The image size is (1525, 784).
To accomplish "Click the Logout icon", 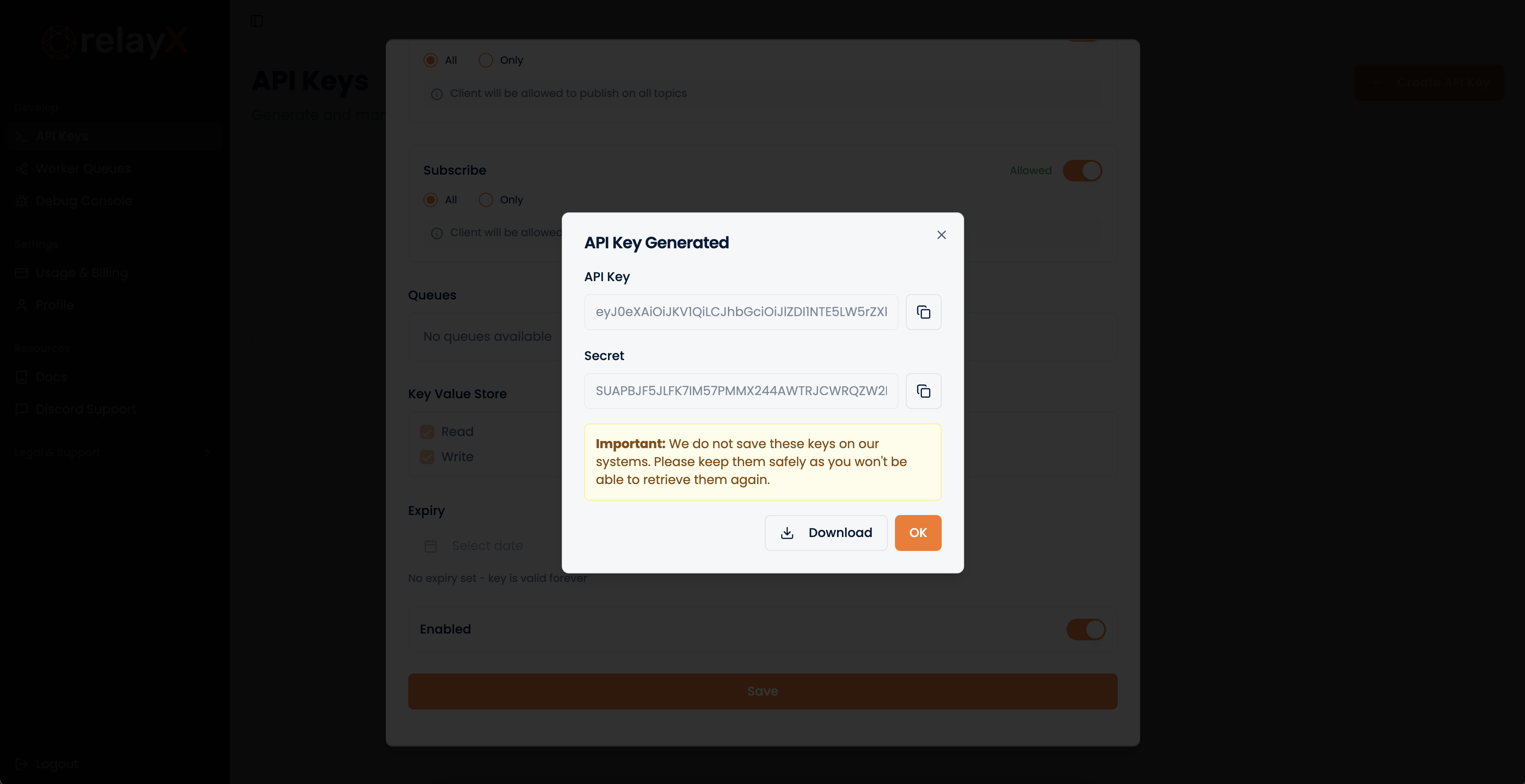I will [x=21, y=764].
